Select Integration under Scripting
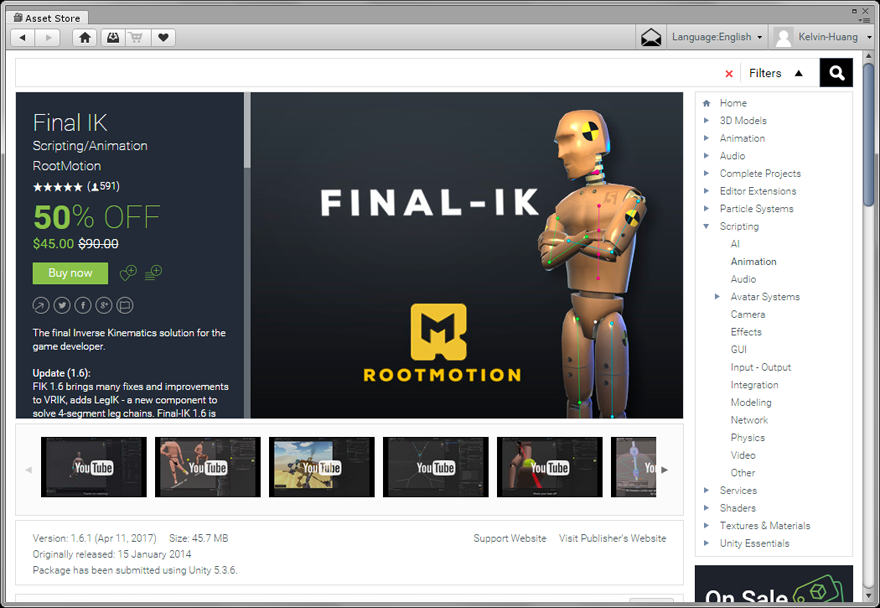The image size is (880, 608). pos(754,385)
